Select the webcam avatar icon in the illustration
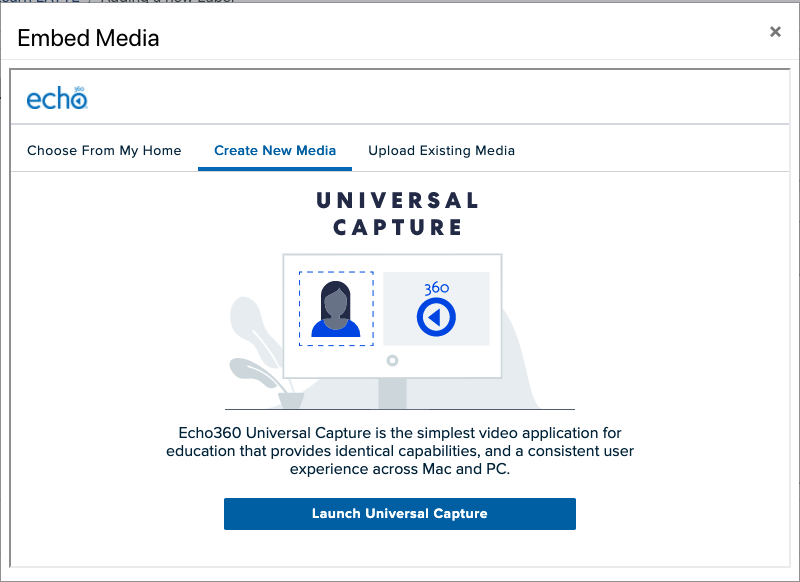This screenshot has height=582, width=800. pyautogui.click(x=335, y=309)
